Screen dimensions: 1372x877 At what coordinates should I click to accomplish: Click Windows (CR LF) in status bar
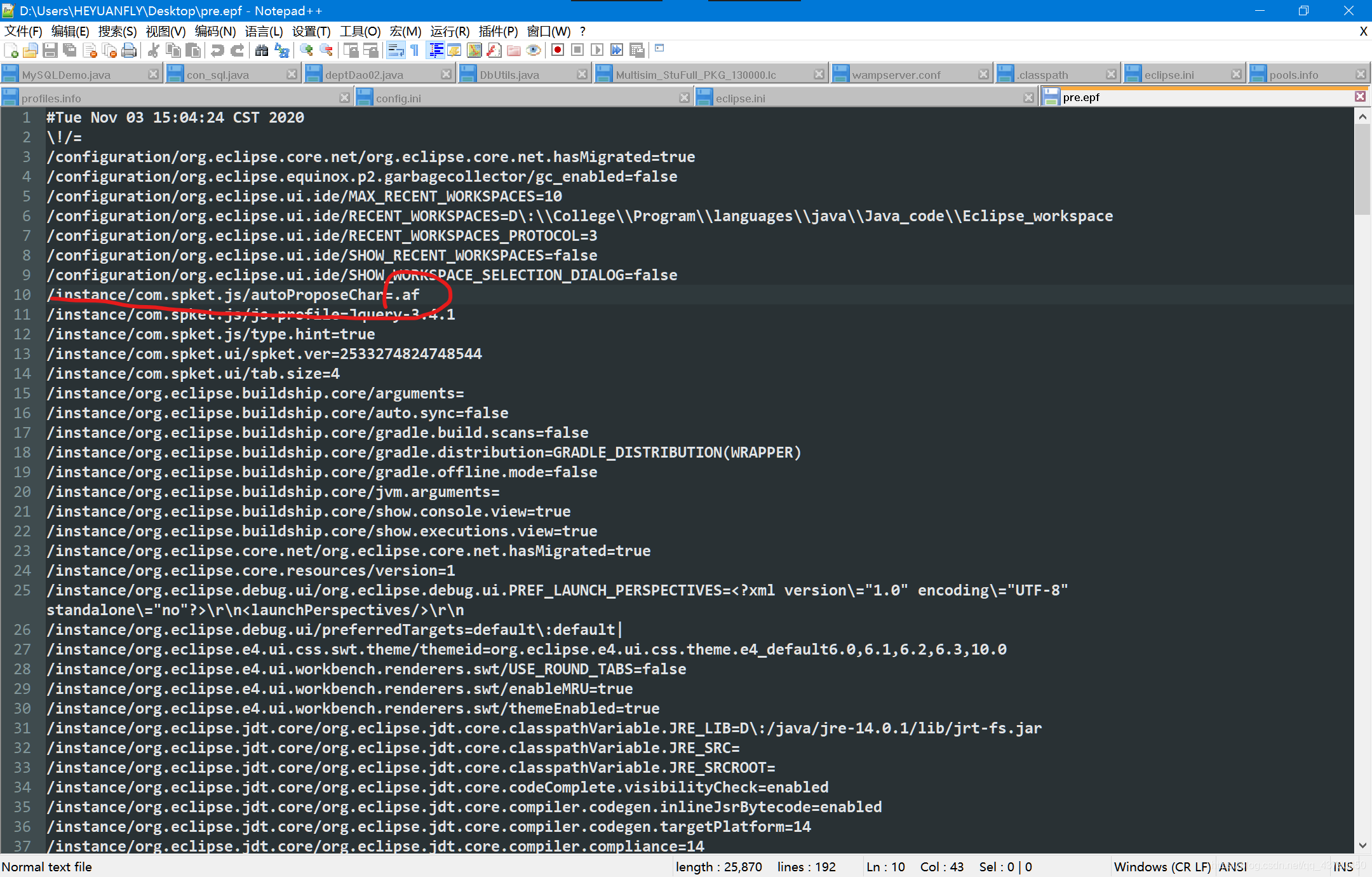point(1162,867)
